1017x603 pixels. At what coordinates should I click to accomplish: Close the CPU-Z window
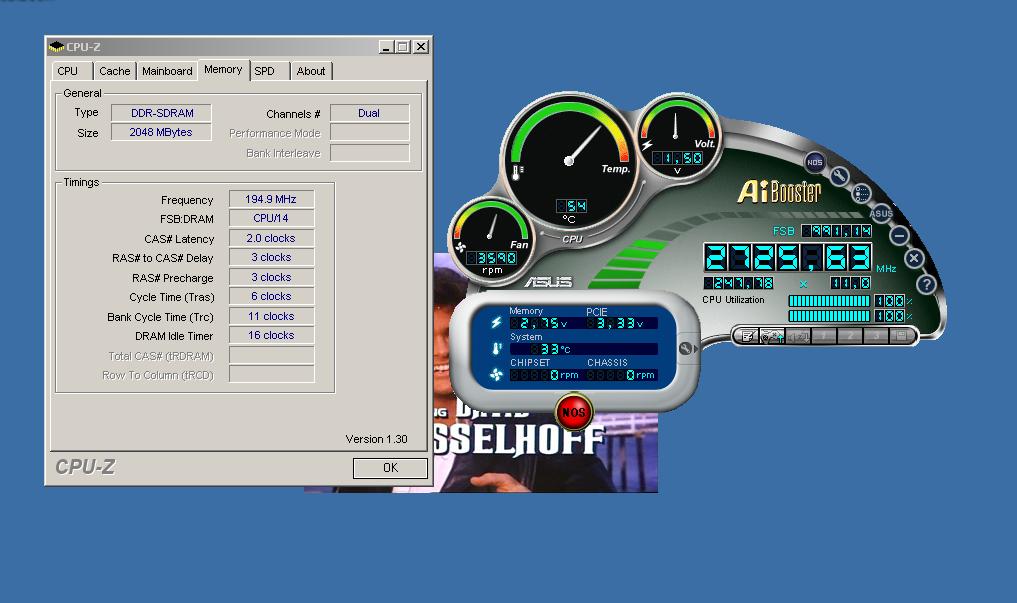(421, 47)
